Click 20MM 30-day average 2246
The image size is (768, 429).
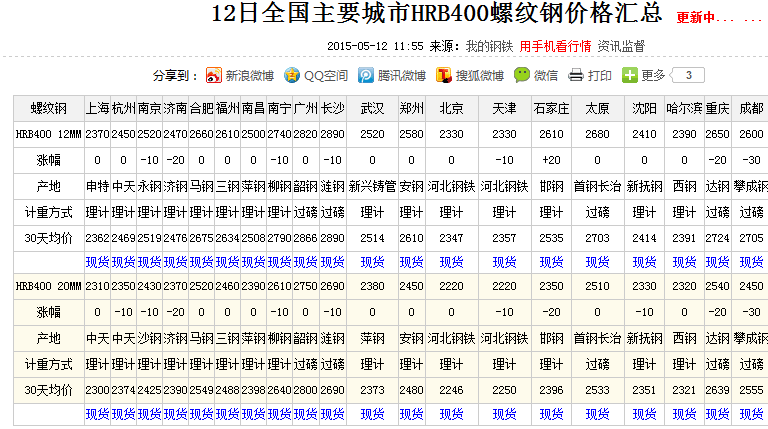(x=451, y=390)
